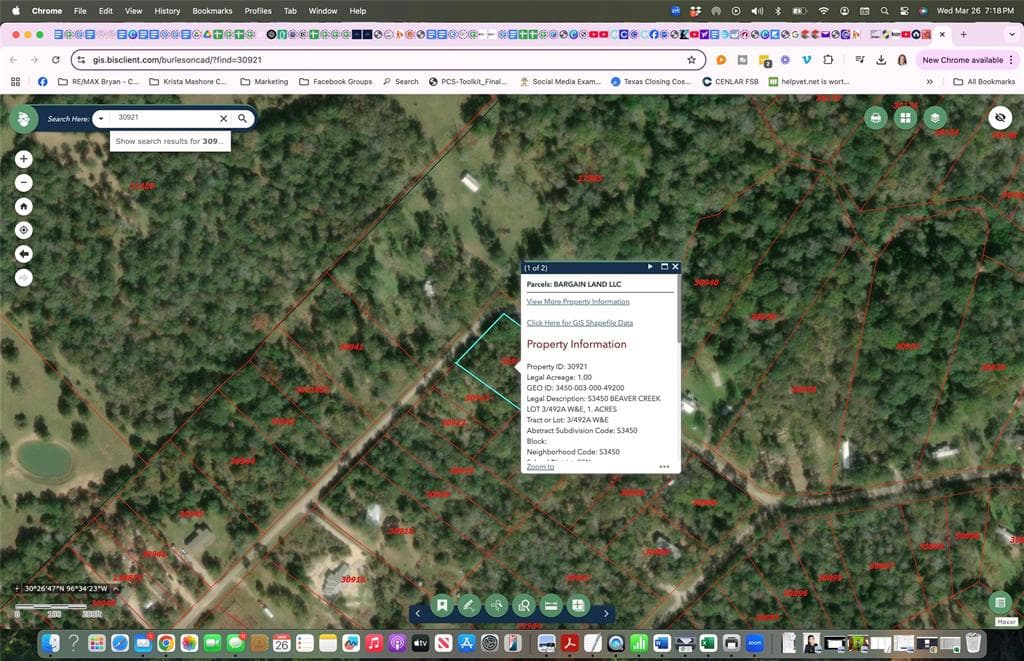
Task: Select 'Show search results for 309...' suggestion
Action: coord(170,141)
